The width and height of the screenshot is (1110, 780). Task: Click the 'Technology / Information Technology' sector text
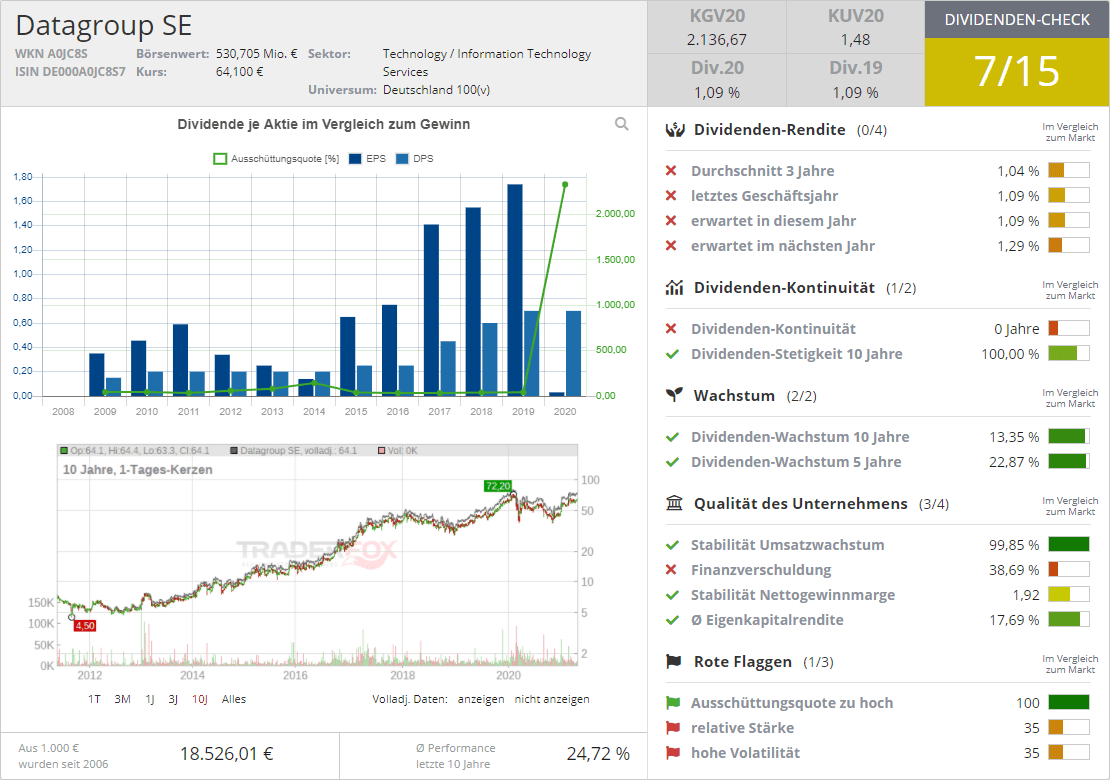[x=487, y=54]
